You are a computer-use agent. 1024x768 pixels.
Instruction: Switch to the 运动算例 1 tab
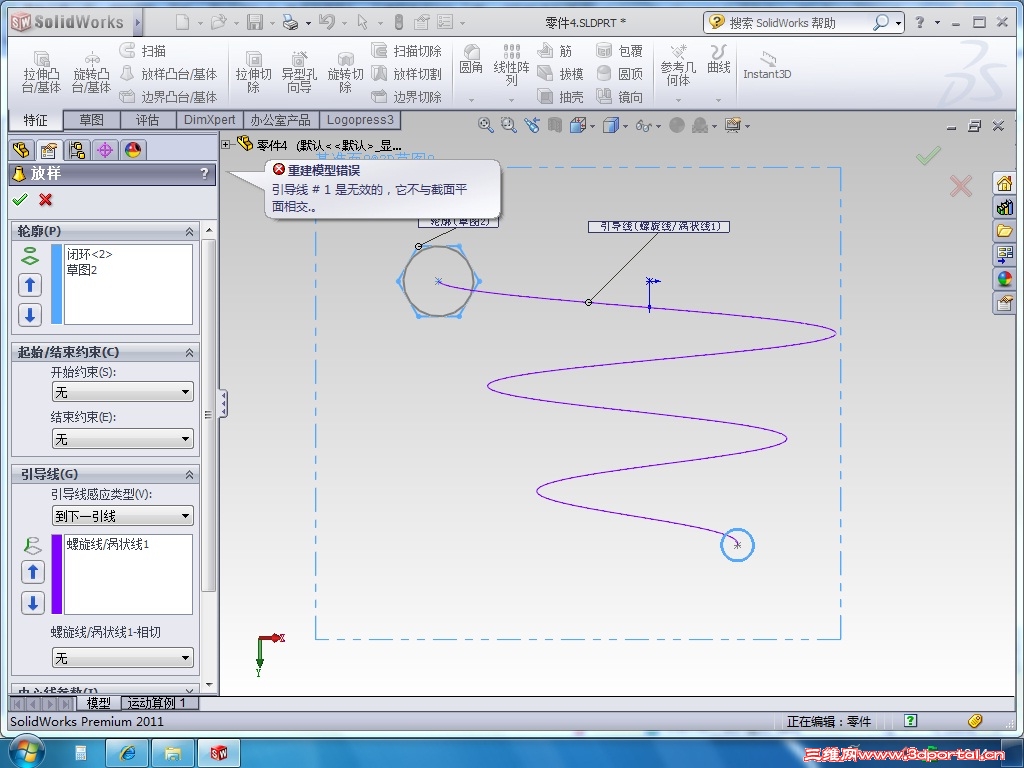pos(157,703)
